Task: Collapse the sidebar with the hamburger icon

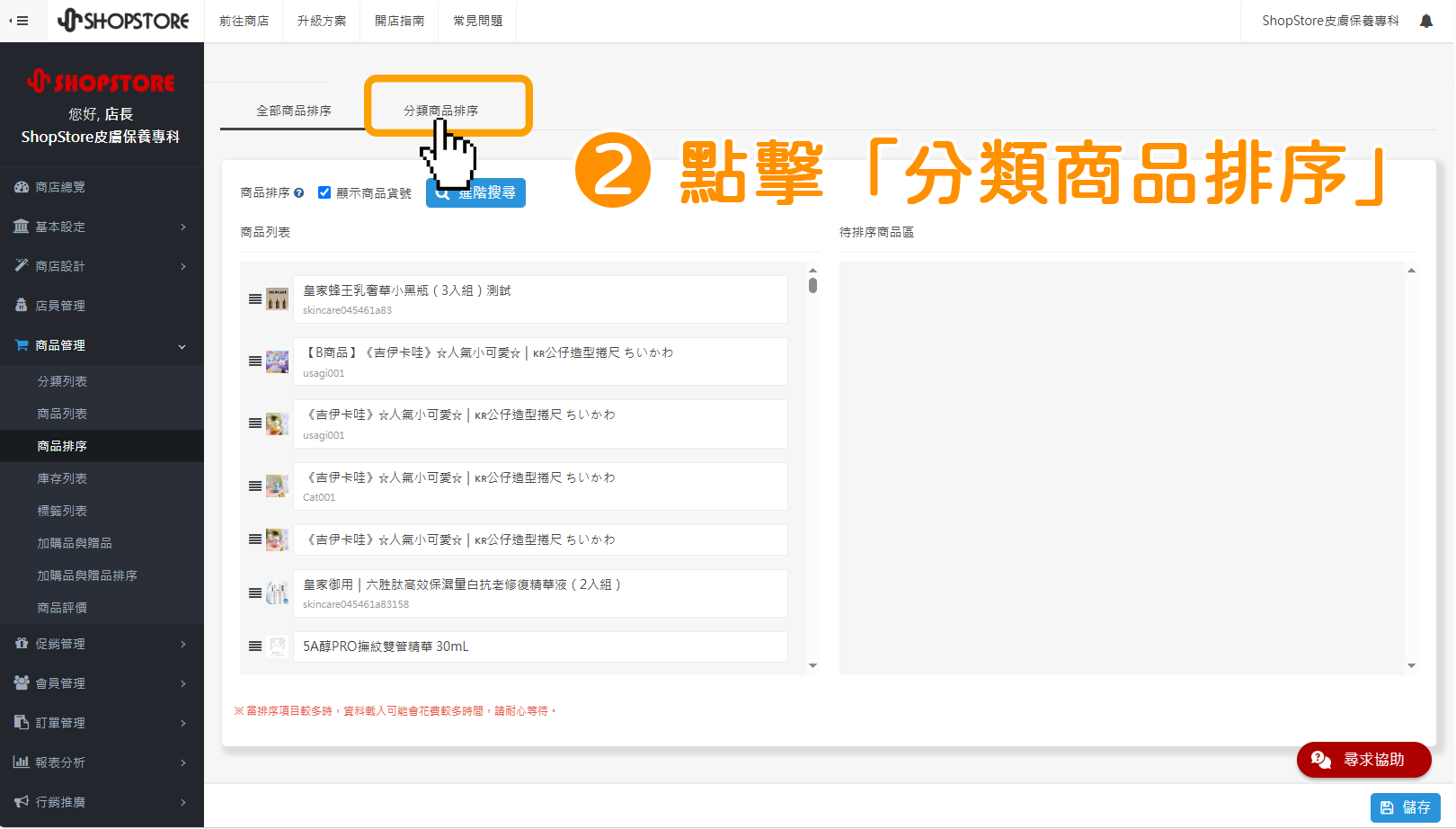Action: (x=19, y=21)
